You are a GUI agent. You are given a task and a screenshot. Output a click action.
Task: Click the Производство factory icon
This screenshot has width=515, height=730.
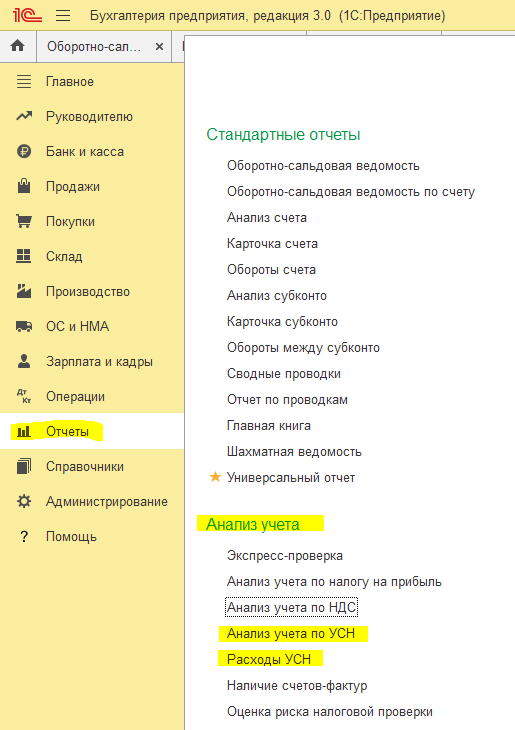click(x=24, y=291)
